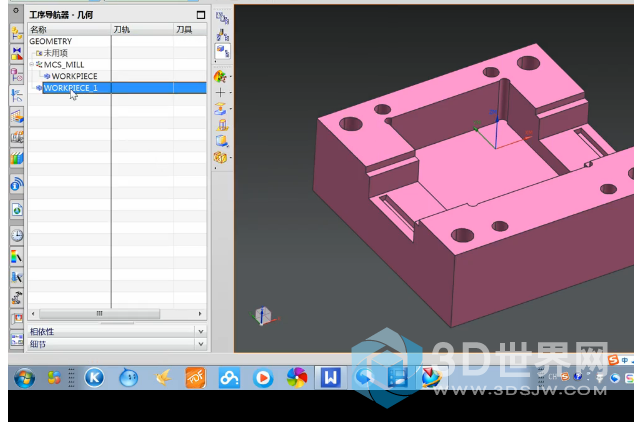Click the colorful Create Geometry tool icon
The width and height of the screenshot is (634, 422).
pyautogui.click(x=220, y=76)
